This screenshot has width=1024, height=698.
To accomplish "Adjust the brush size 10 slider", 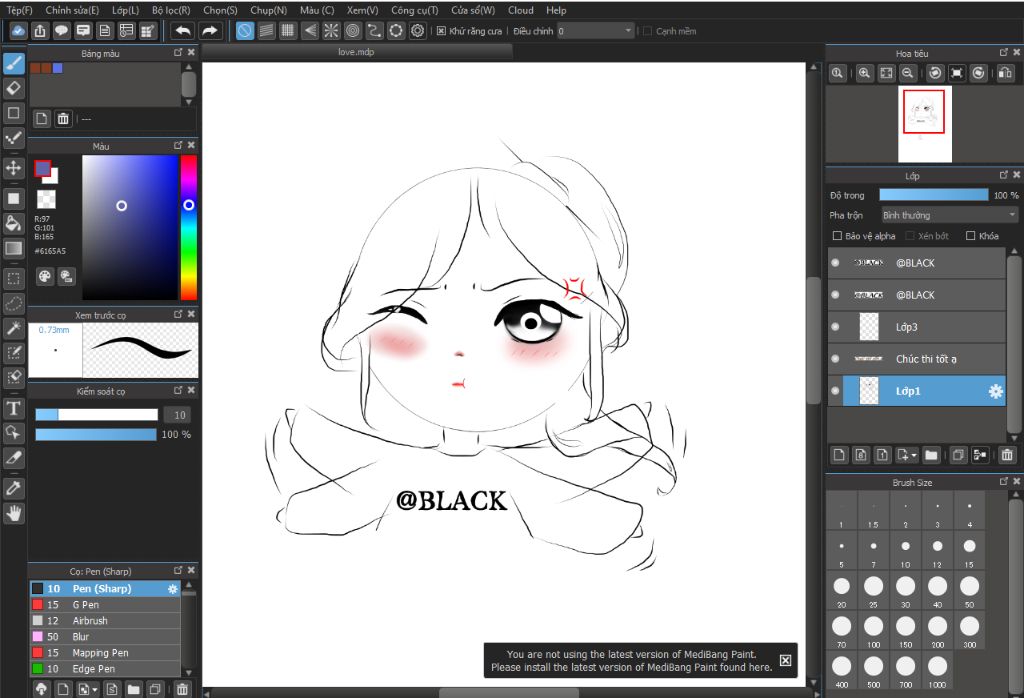I will (x=97, y=415).
